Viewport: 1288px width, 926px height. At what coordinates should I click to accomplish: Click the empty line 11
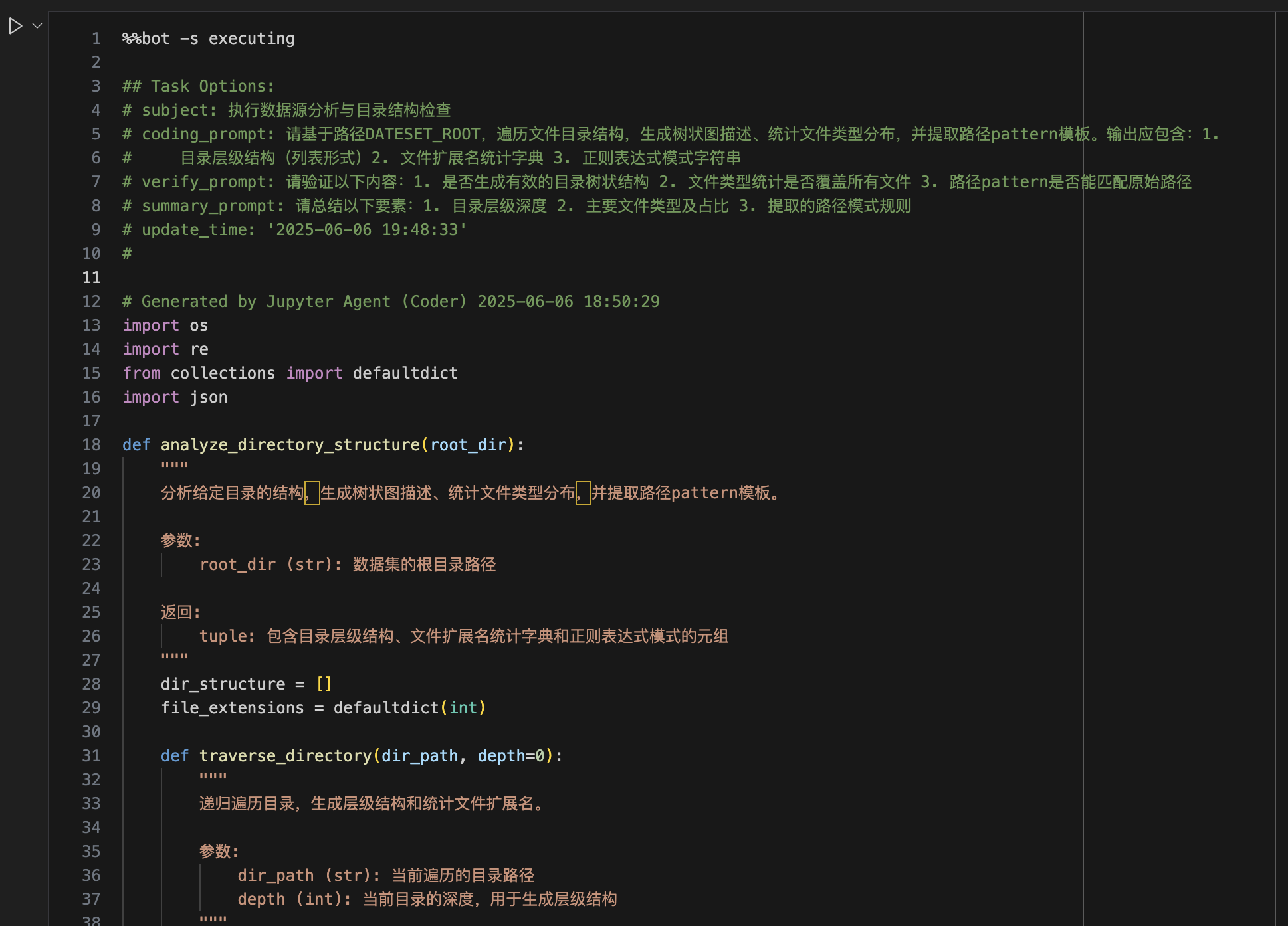tap(266, 277)
